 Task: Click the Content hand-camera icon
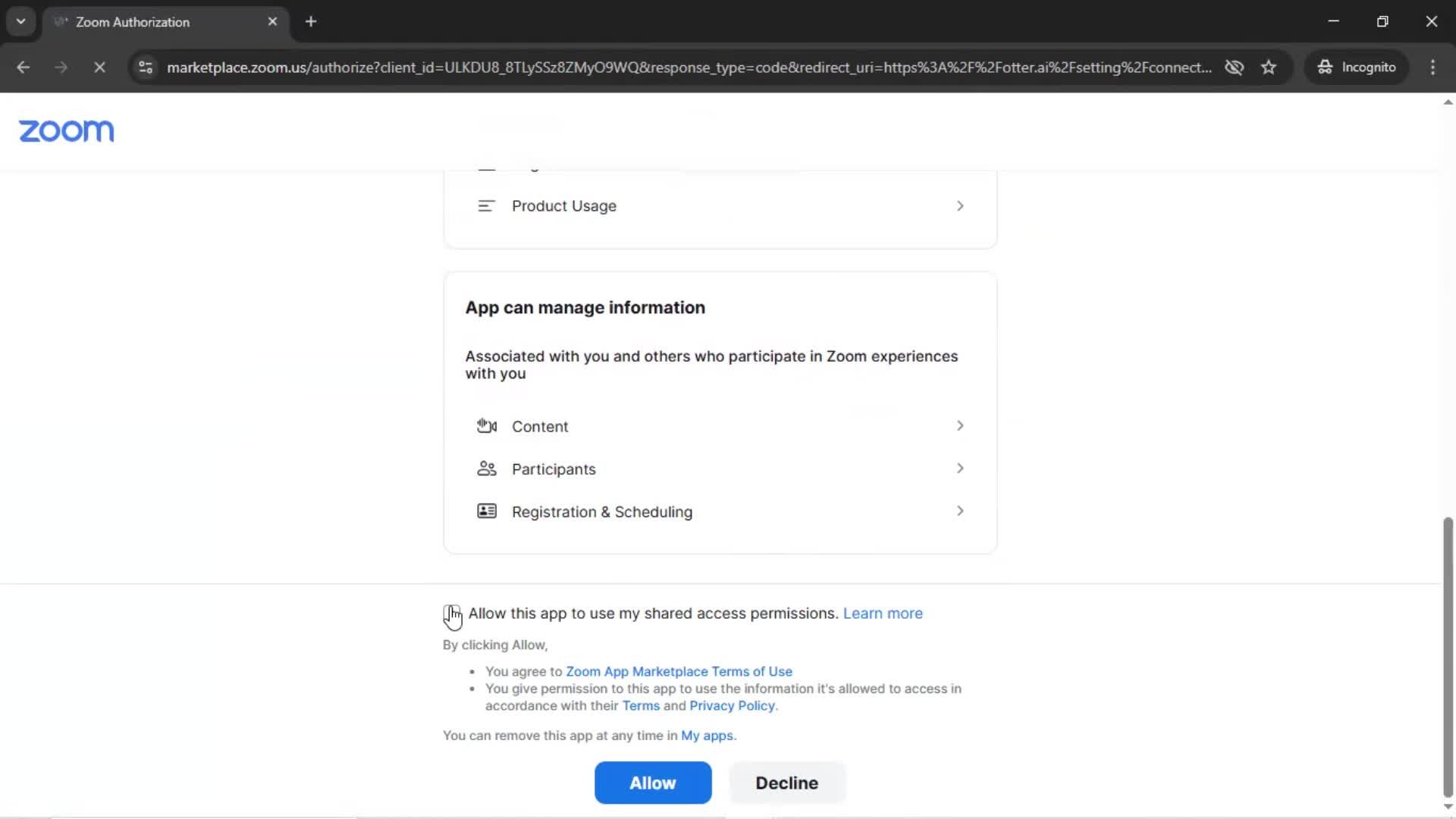click(487, 426)
